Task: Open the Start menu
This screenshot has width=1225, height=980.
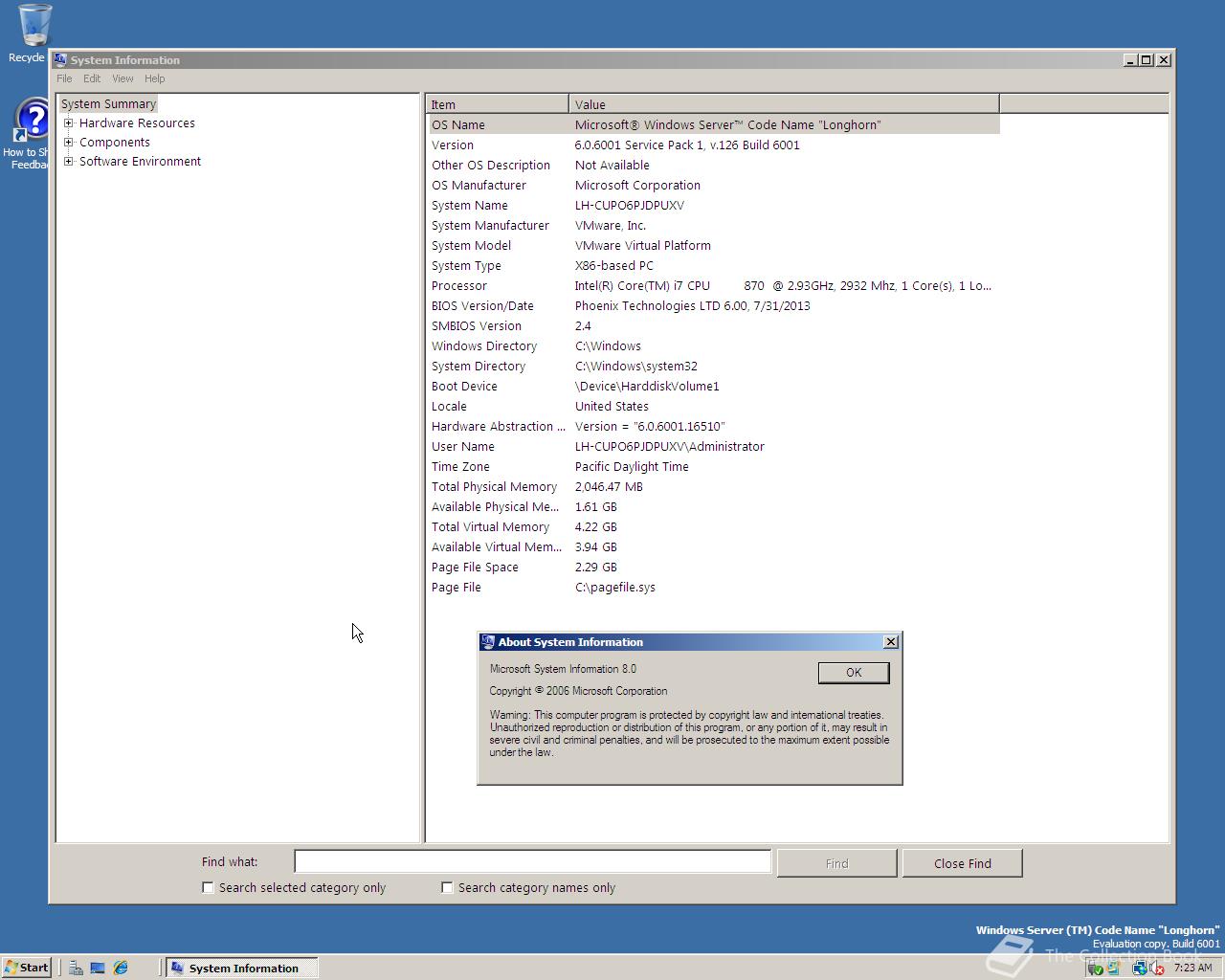Action: coord(27,968)
